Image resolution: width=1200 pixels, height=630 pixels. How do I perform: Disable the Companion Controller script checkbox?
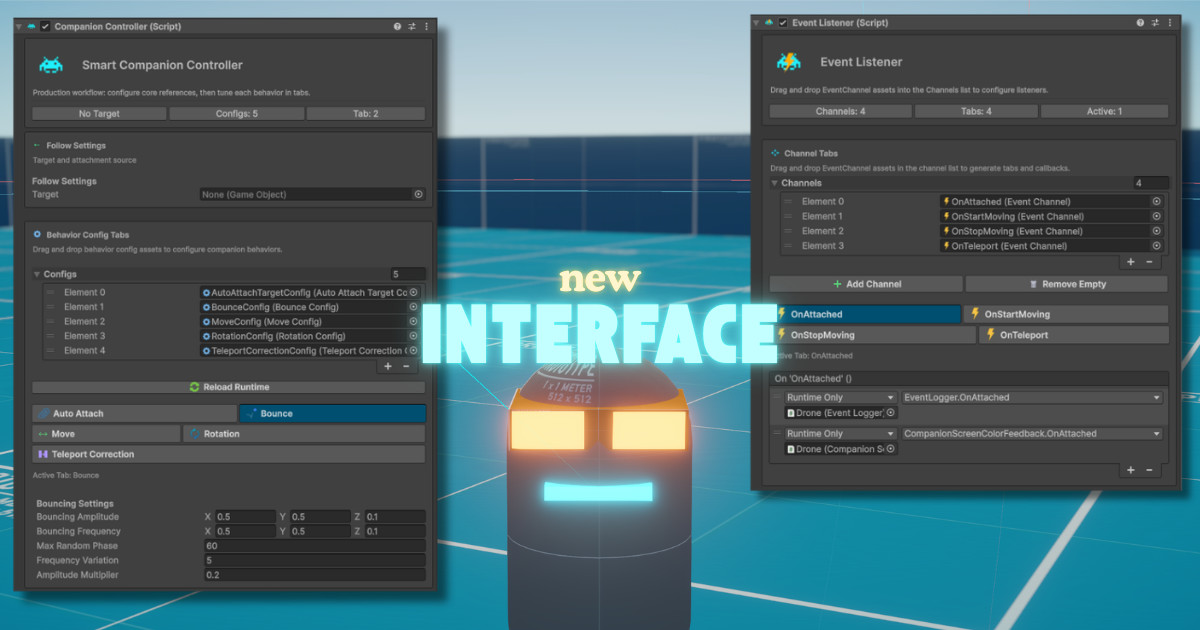(45, 27)
